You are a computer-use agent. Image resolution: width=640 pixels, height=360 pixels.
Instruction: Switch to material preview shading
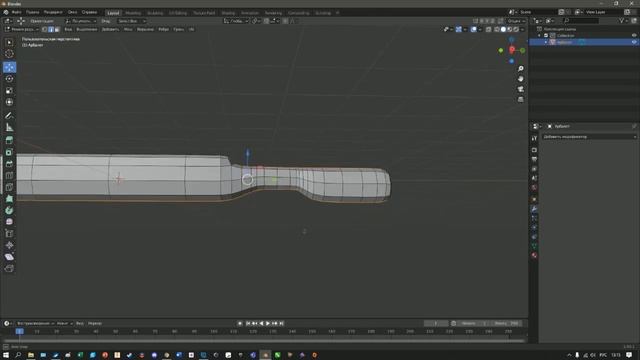point(510,29)
